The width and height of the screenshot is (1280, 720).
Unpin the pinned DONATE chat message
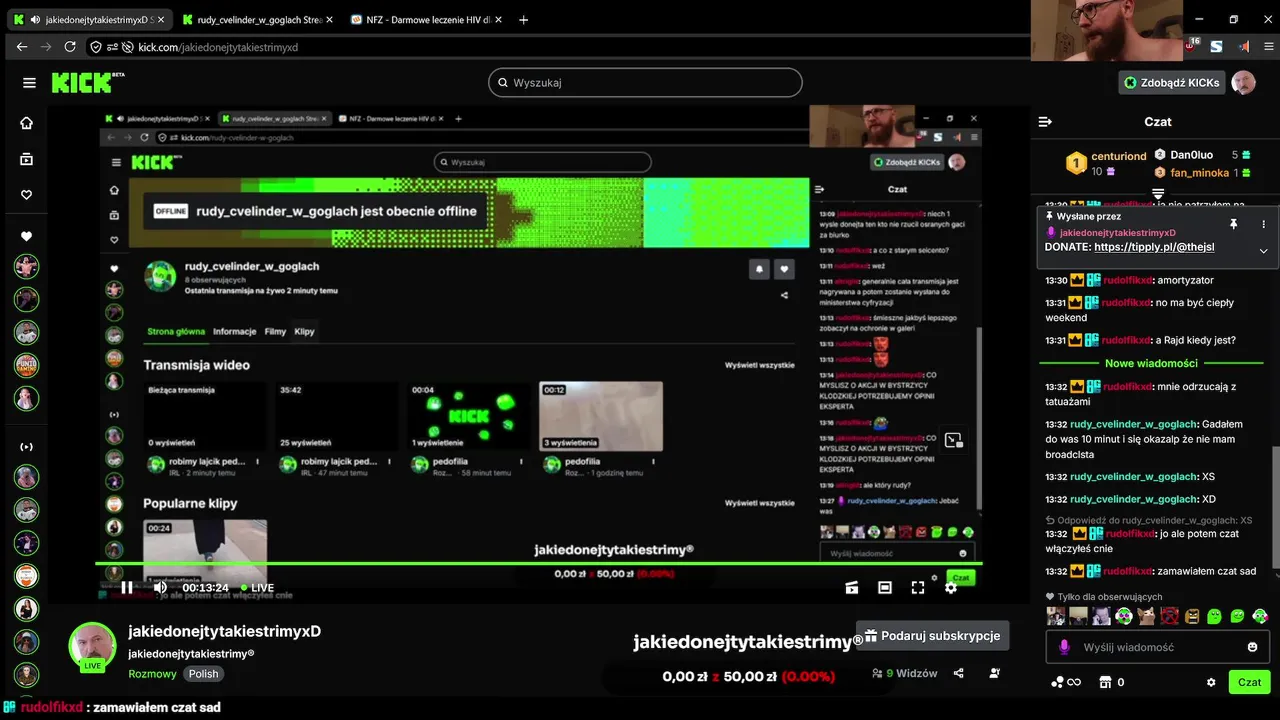point(1233,224)
